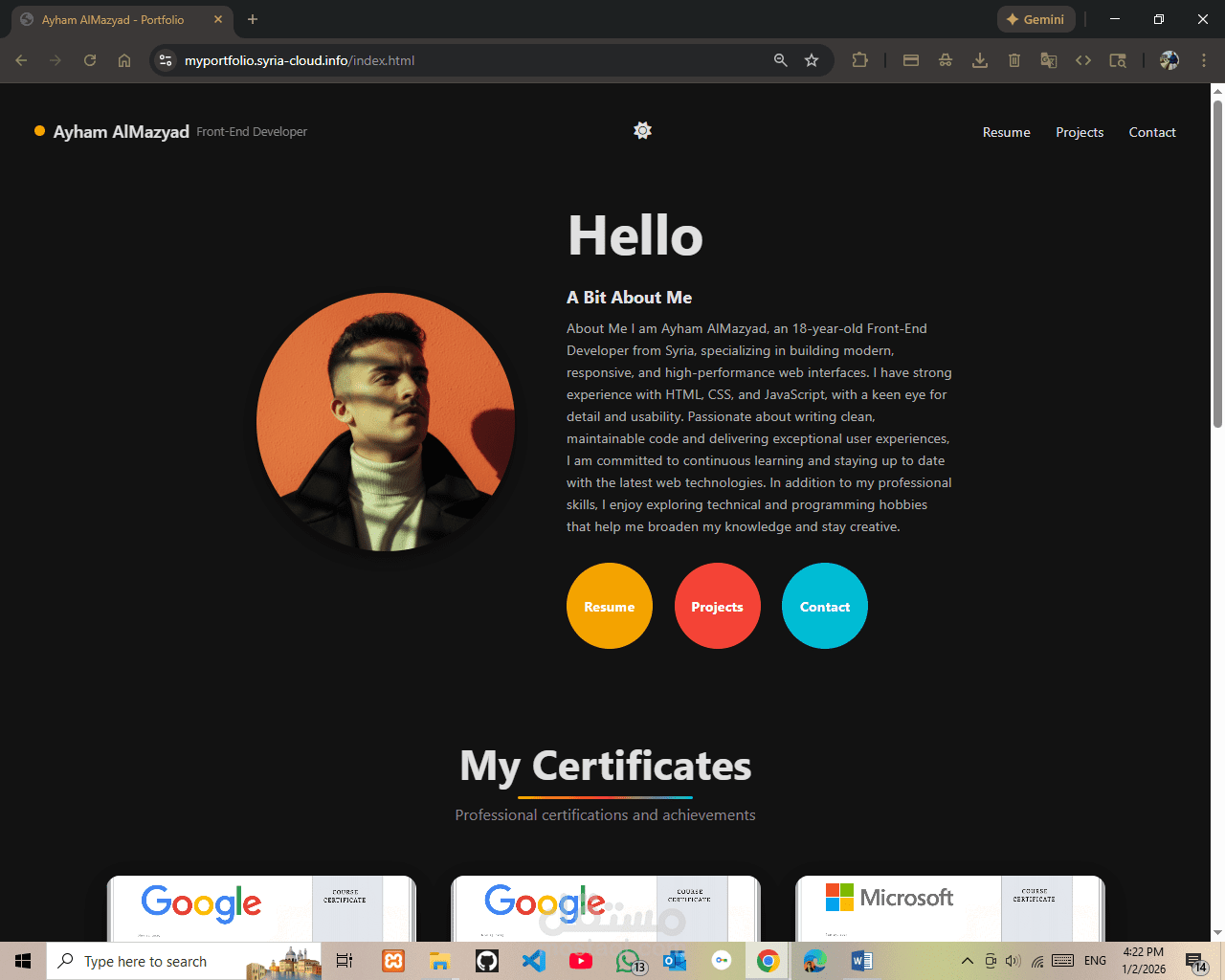Bookmark the page with the star icon
The width and height of the screenshot is (1225, 980).
(811, 59)
